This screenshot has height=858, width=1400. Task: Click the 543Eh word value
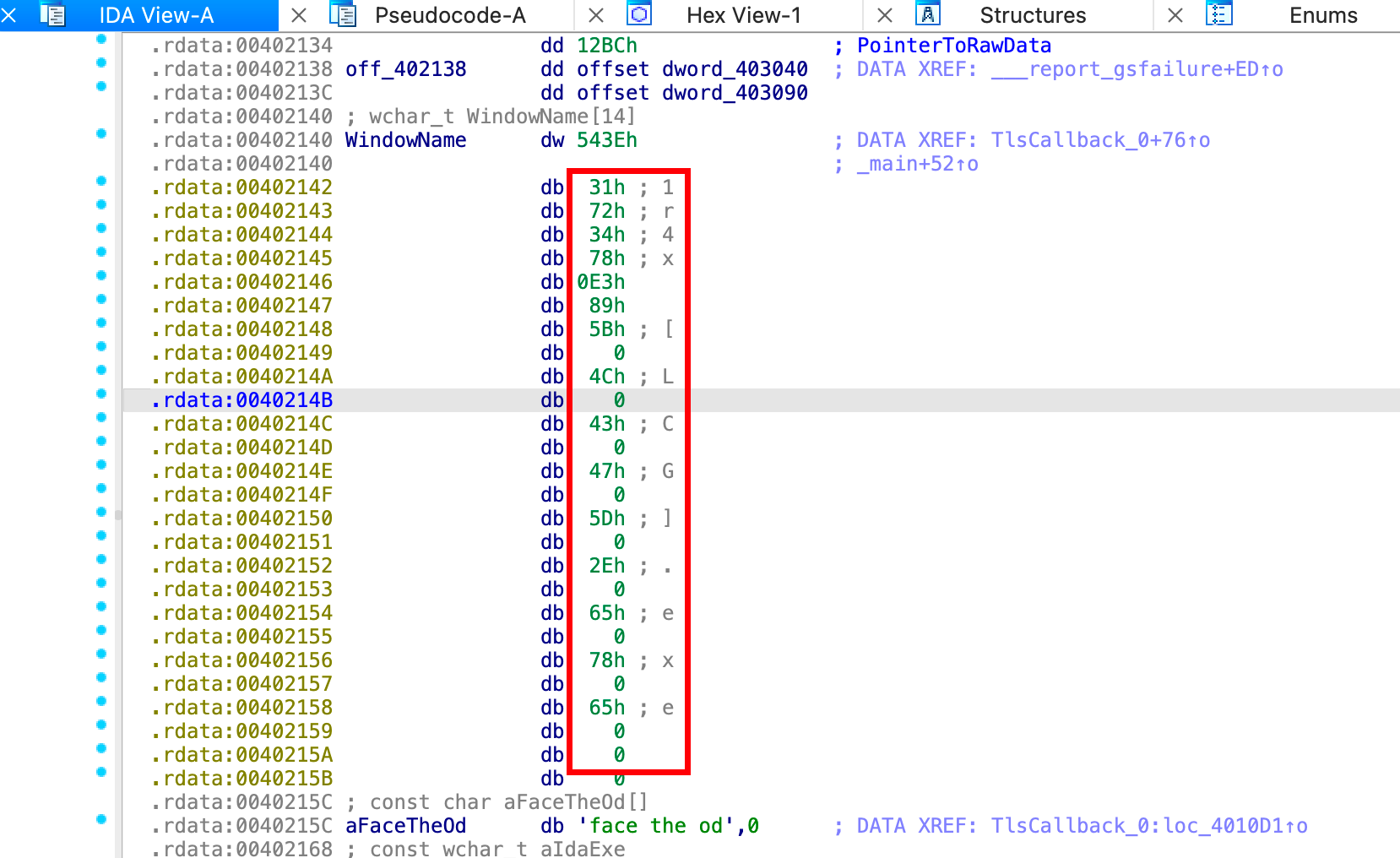(x=607, y=140)
